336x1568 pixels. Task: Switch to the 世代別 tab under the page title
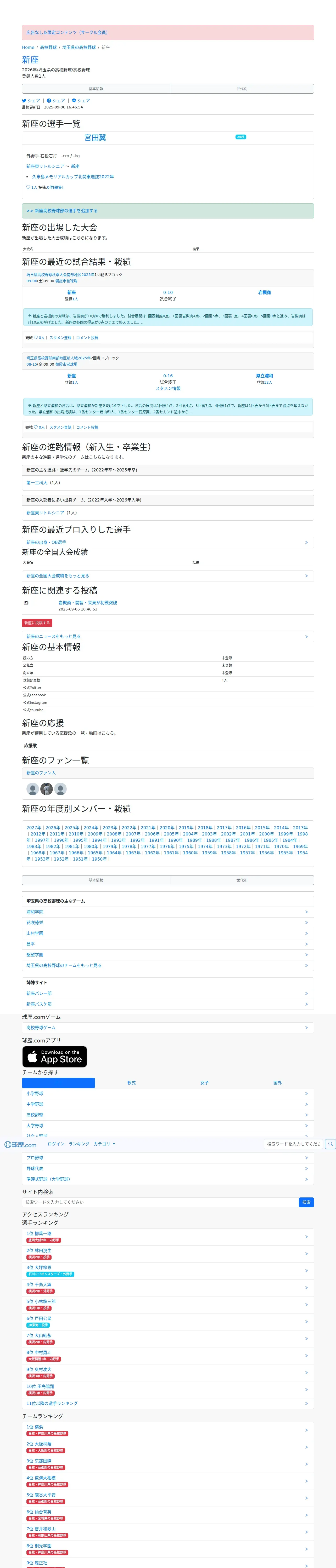tap(242, 89)
